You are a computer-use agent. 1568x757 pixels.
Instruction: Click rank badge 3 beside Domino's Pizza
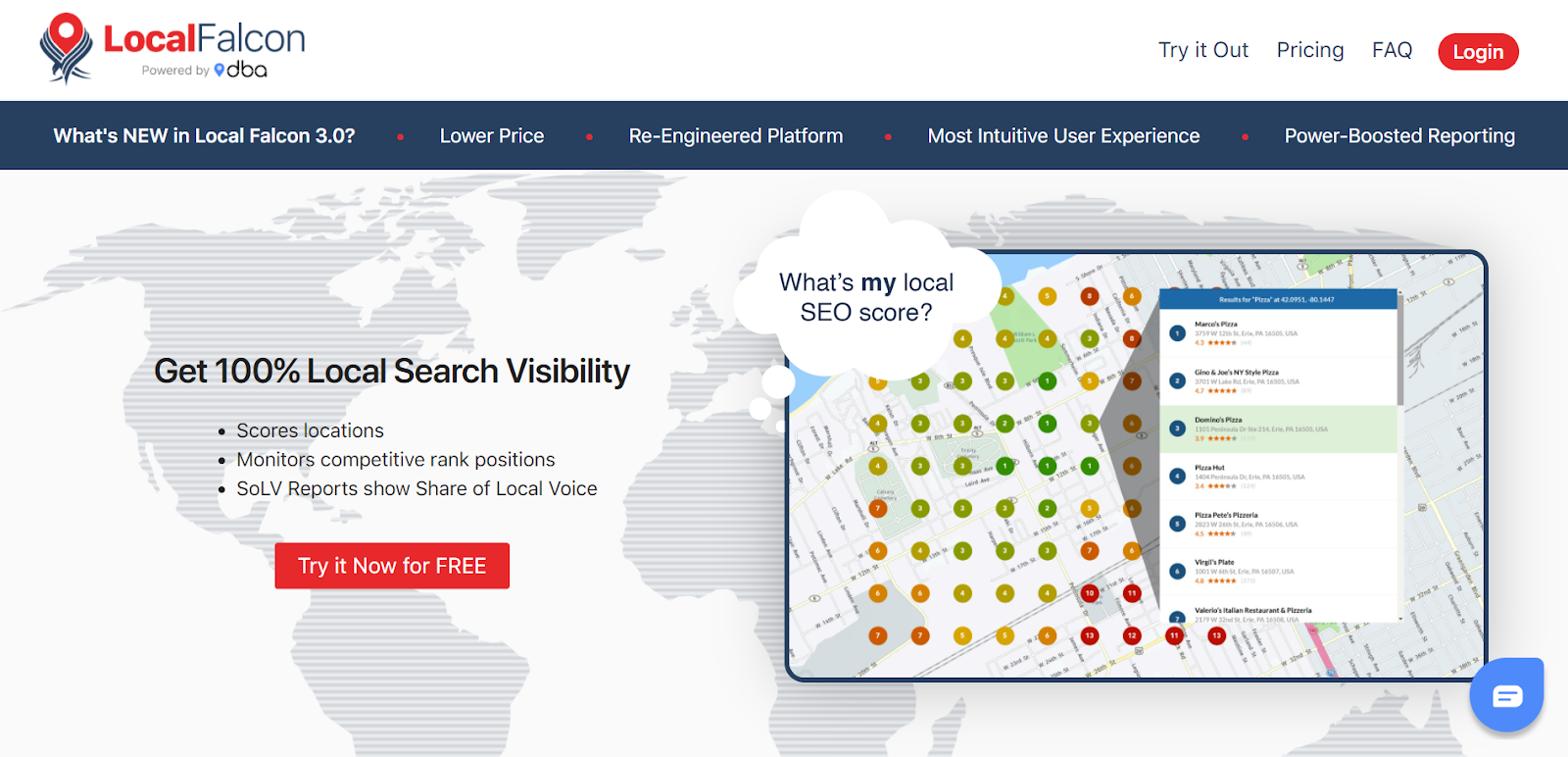pyautogui.click(x=1178, y=429)
